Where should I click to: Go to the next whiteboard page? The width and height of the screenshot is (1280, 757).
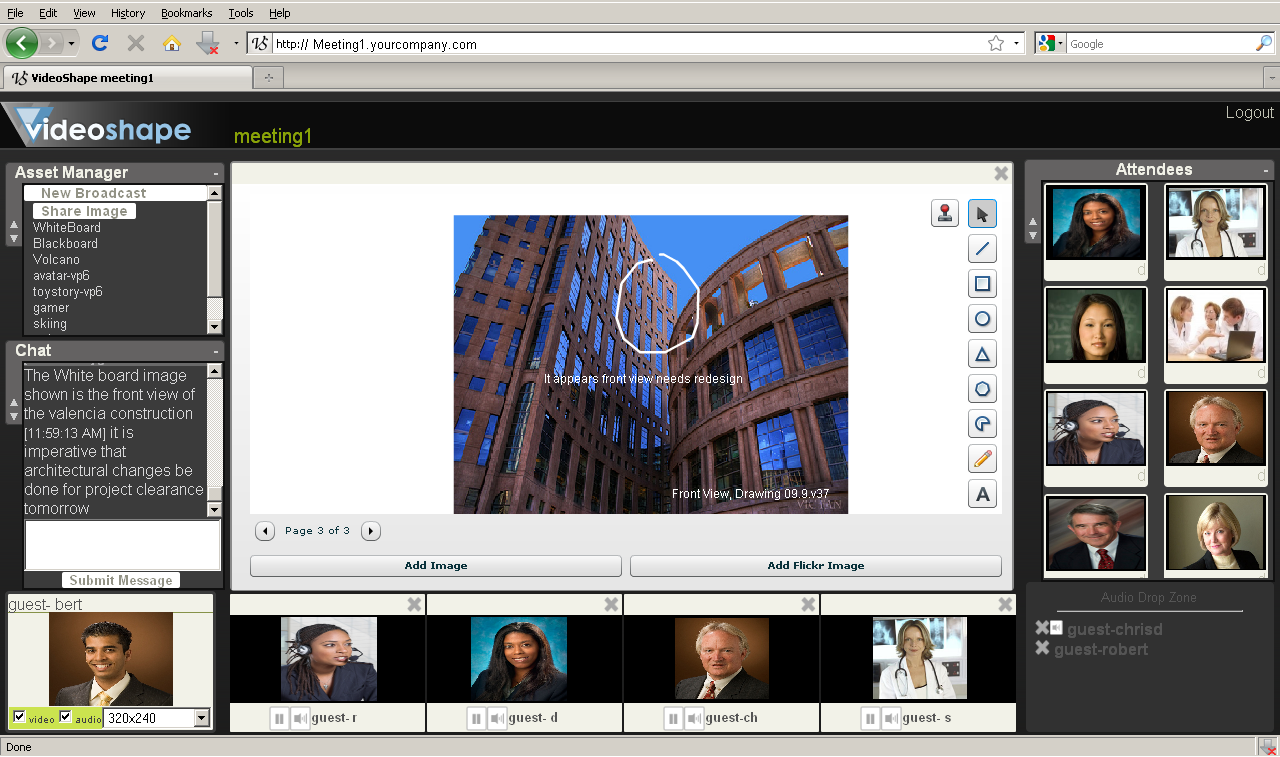(x=371, y=531)
